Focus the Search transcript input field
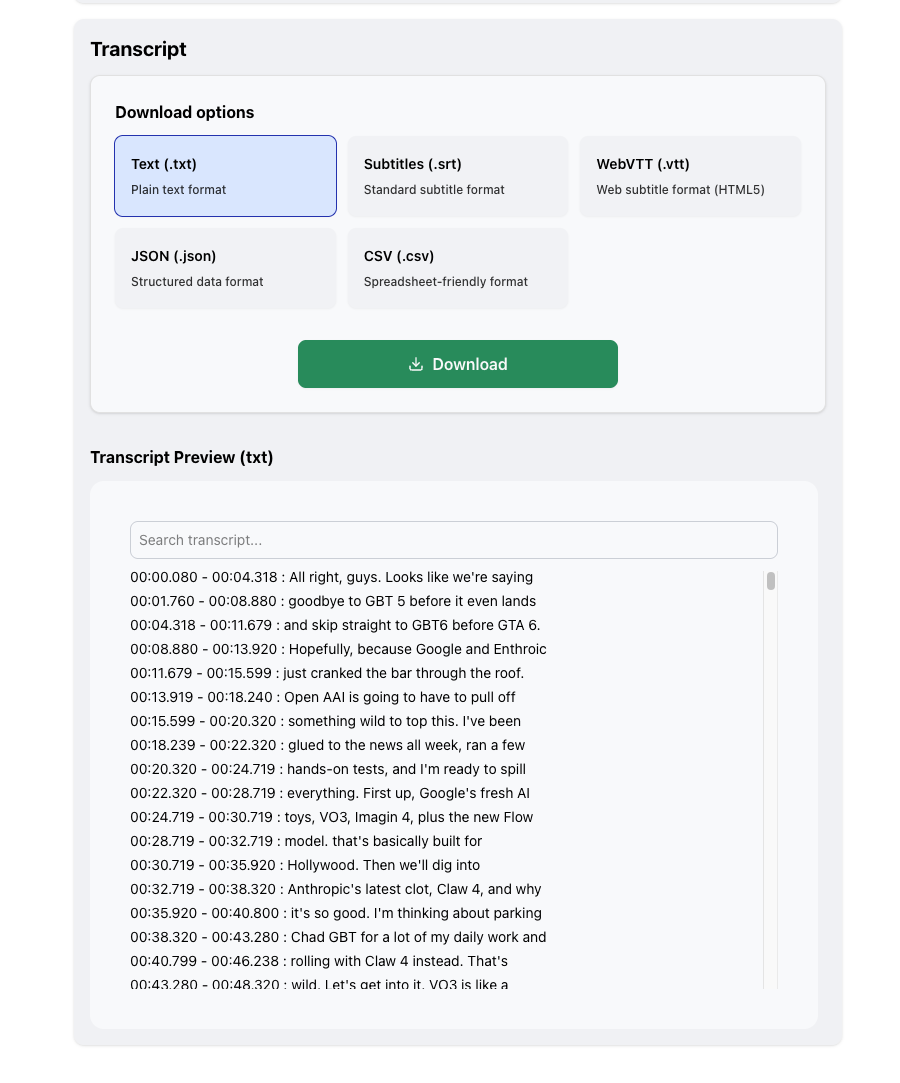The image size is (900, 1083). tap(454, 540)
